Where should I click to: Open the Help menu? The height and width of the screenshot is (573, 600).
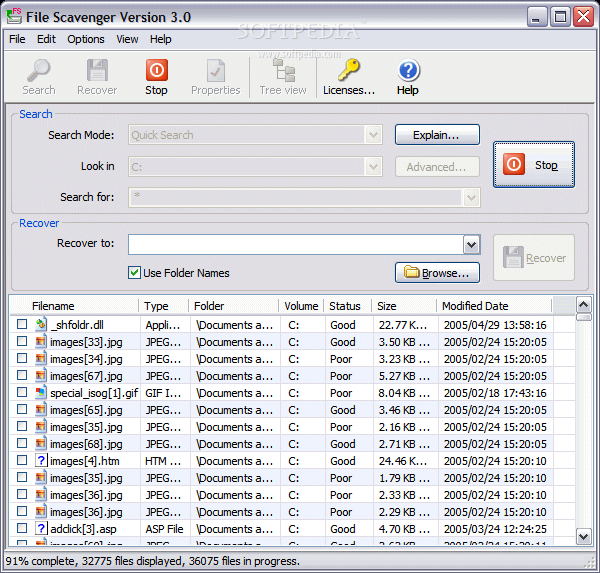click(x=160, y=39)
